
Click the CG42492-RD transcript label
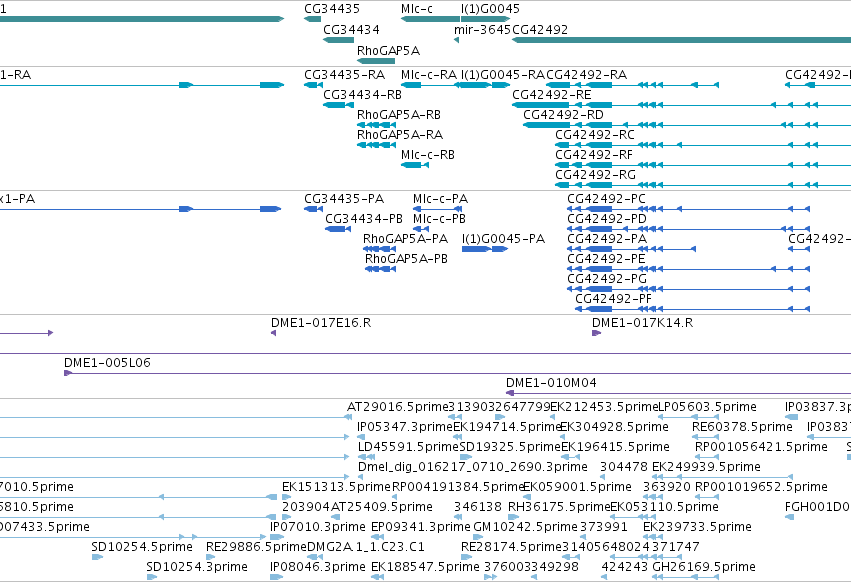(563, 115)
